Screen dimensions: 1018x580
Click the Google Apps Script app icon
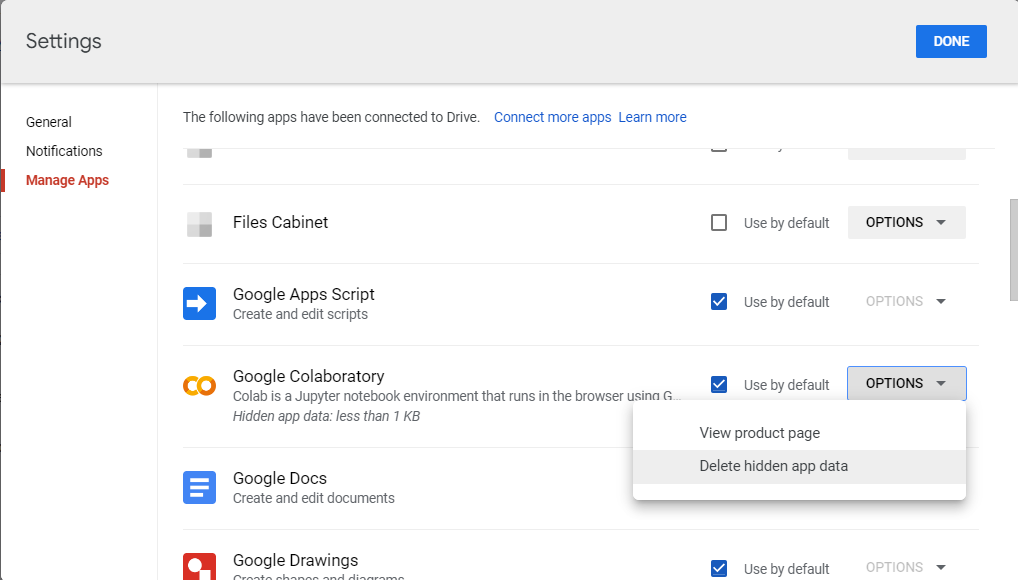199,302
